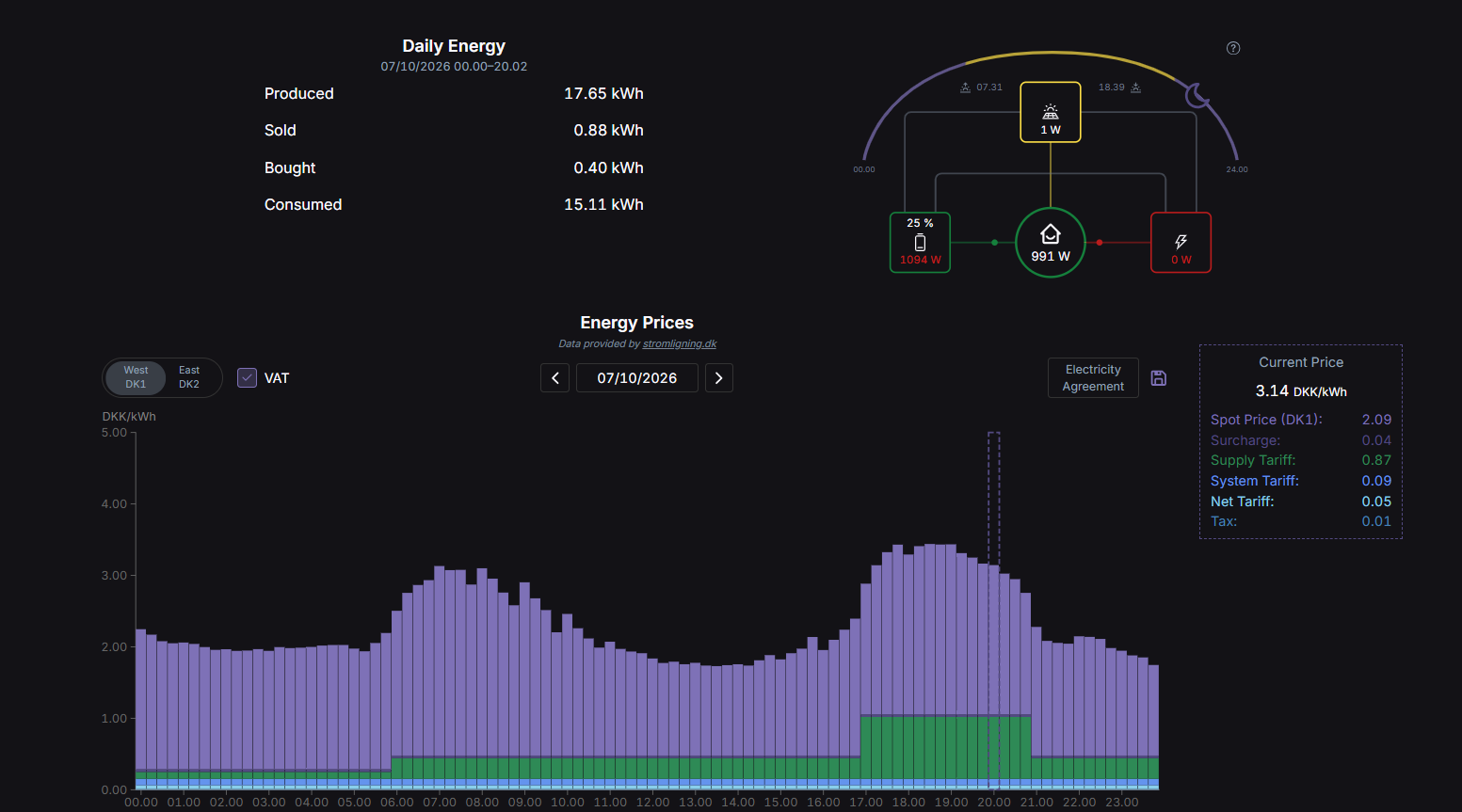The width and height of the screenshot is (1462, 812).
Task: Click the DKK/kWh axis label
Action: tap(129, 417)
